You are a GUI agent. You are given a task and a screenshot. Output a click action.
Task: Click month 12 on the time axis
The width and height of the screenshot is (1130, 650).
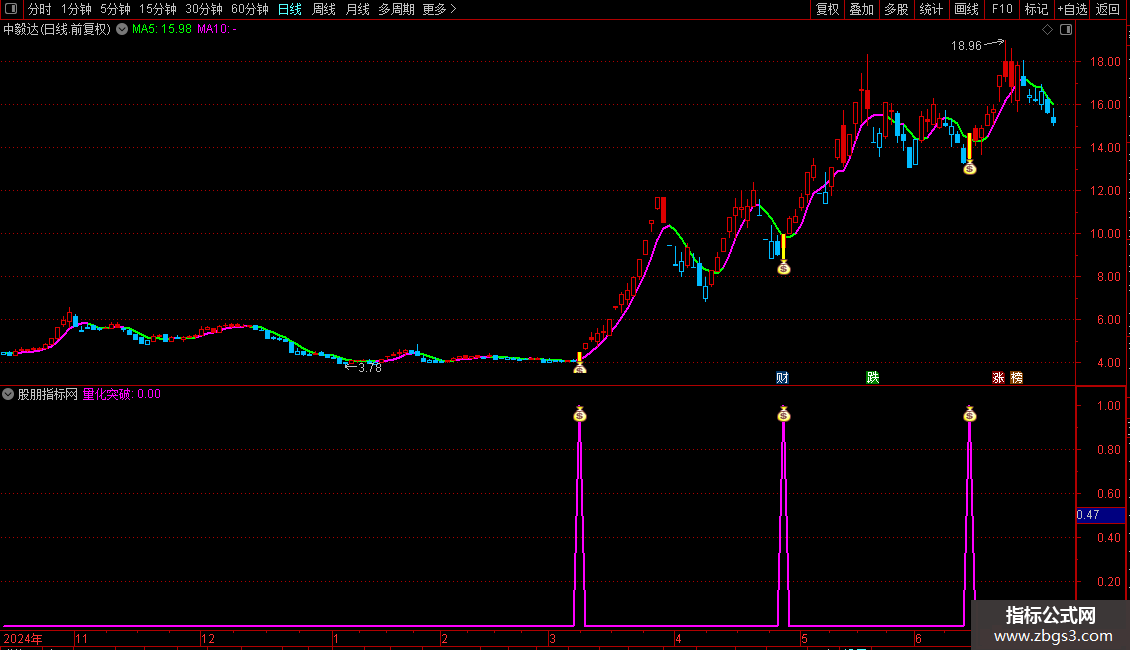tap(208, 638)
